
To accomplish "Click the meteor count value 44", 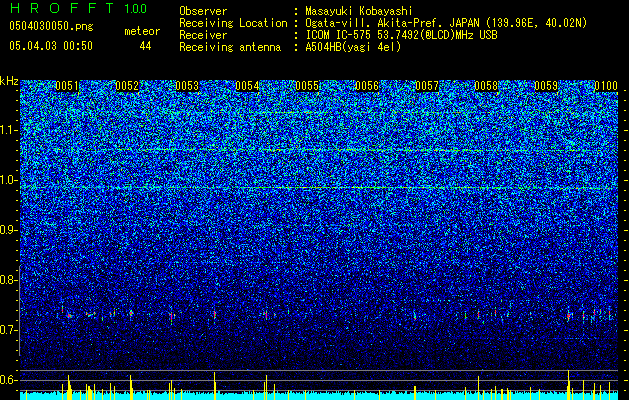I will coord(145,46).
